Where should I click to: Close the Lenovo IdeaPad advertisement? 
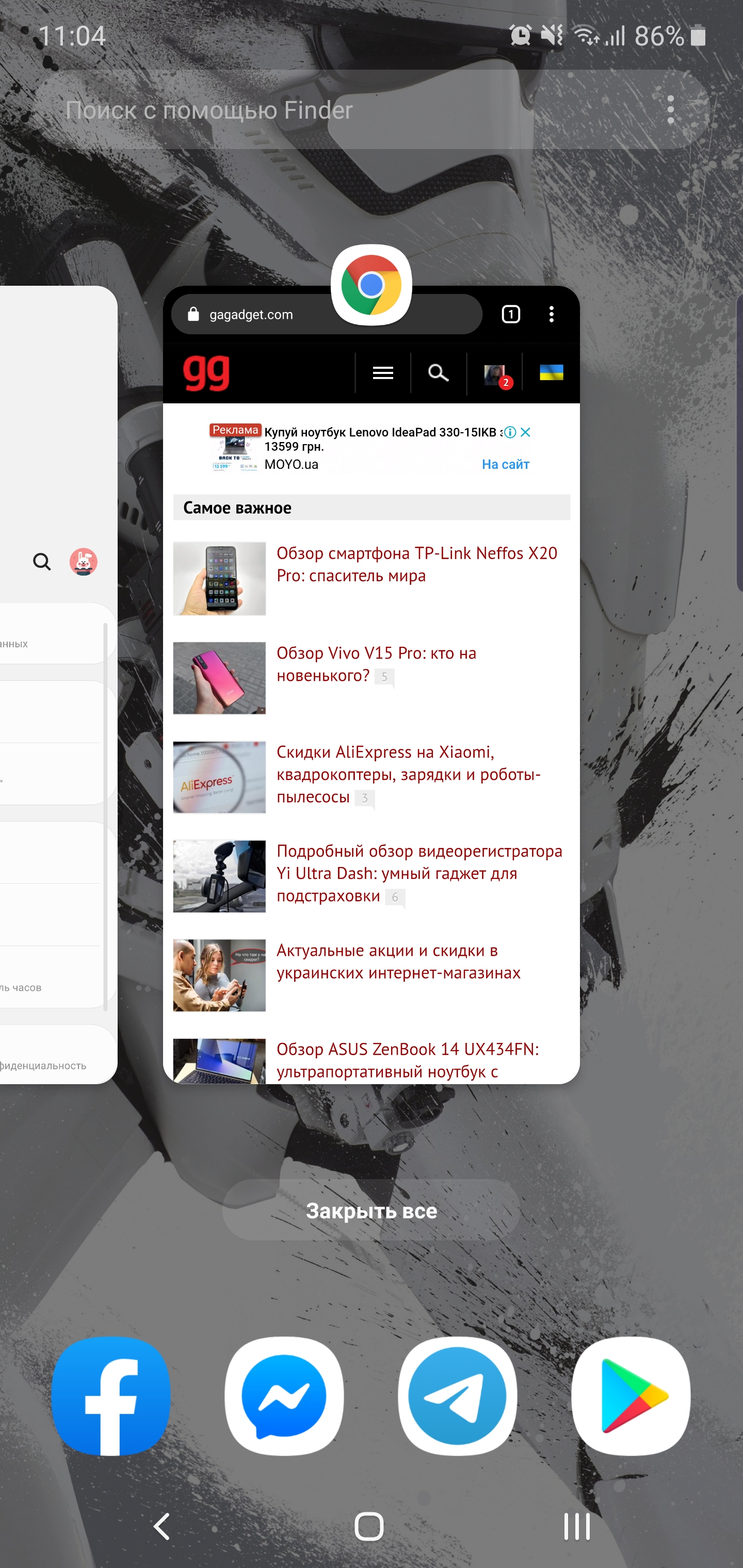click(526, 432)
